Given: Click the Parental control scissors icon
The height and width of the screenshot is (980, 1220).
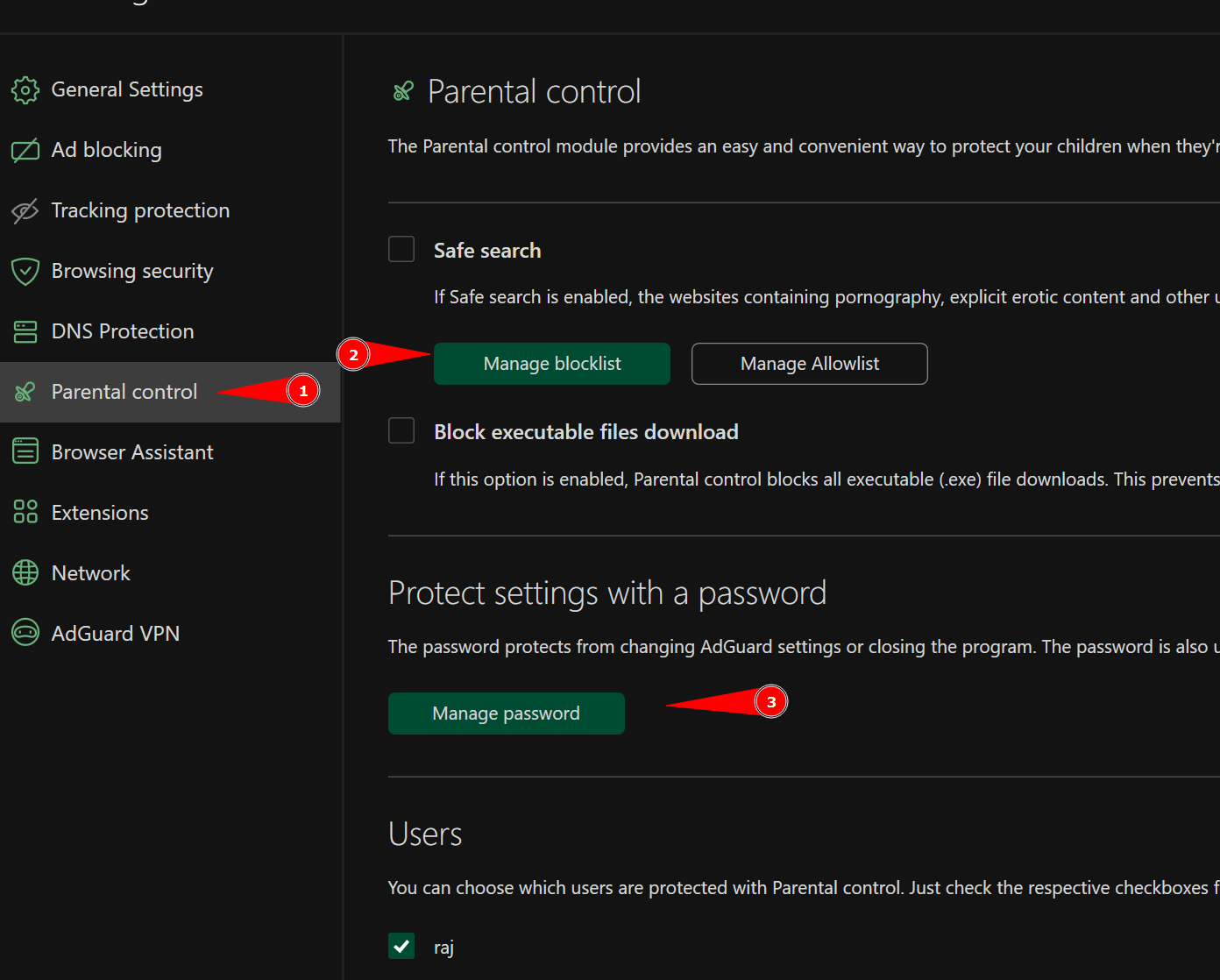Looking at the screenshot, I should 25,392.
